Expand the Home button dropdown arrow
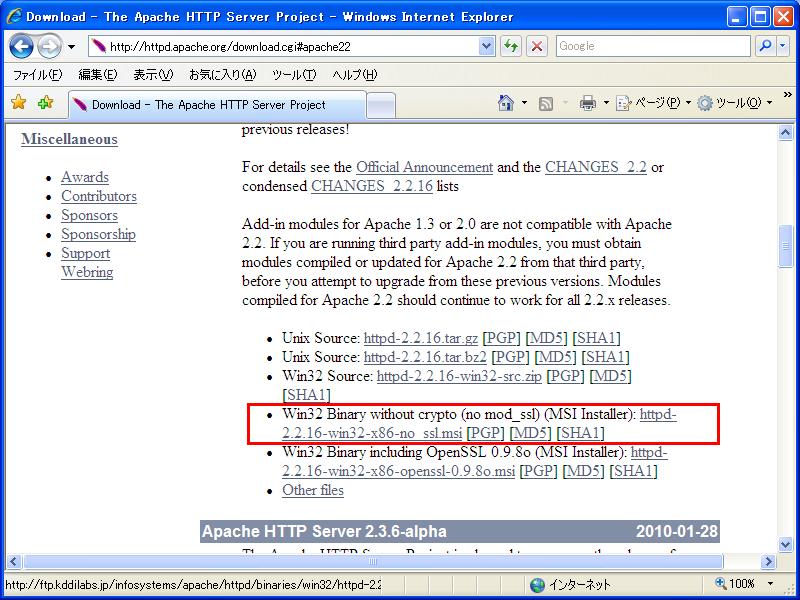The height and width of the screenshot is (600, 800). coord(524,103)
